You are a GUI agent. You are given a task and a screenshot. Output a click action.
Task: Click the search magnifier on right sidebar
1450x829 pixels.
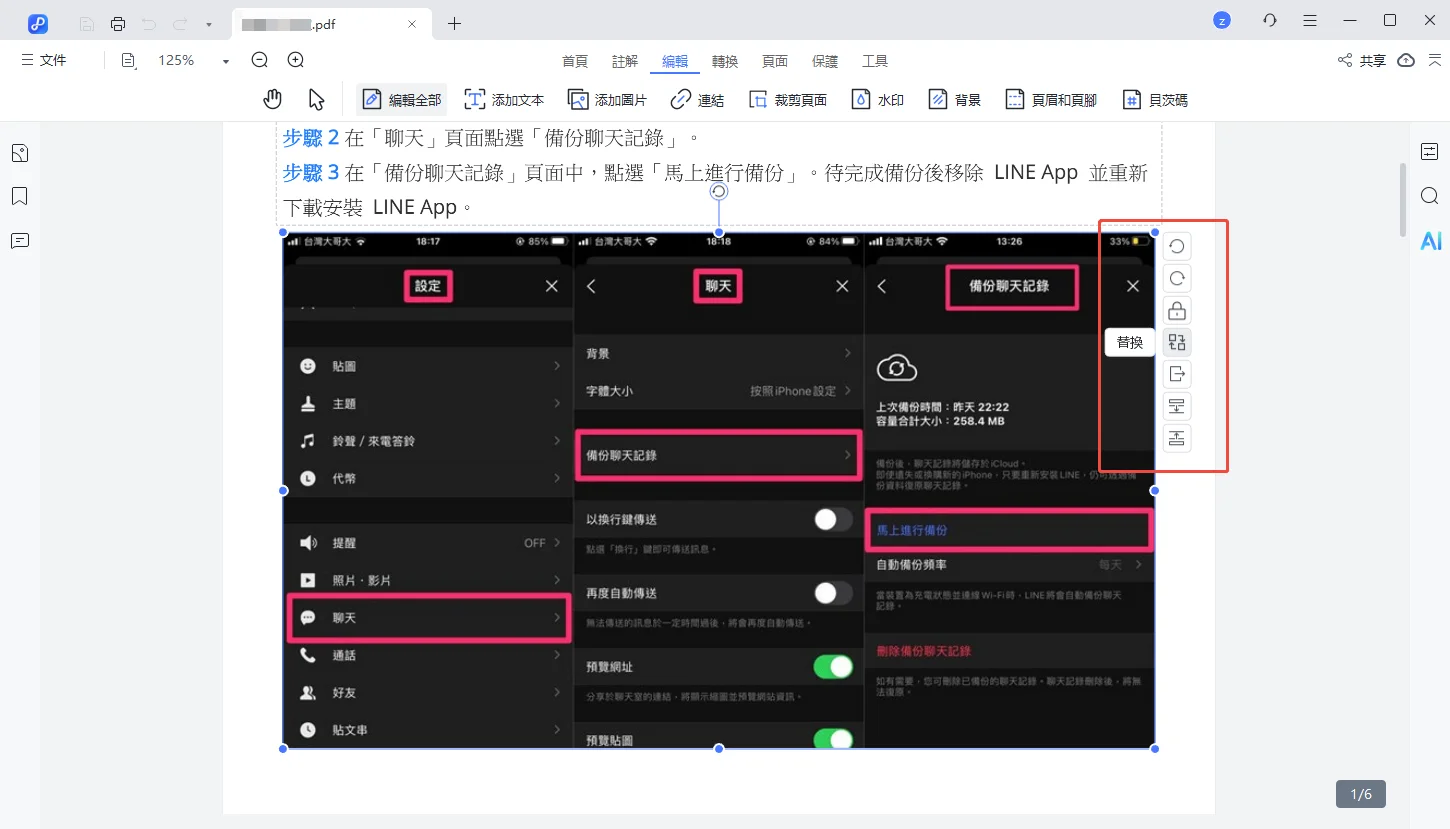(x=1429, y=195)
